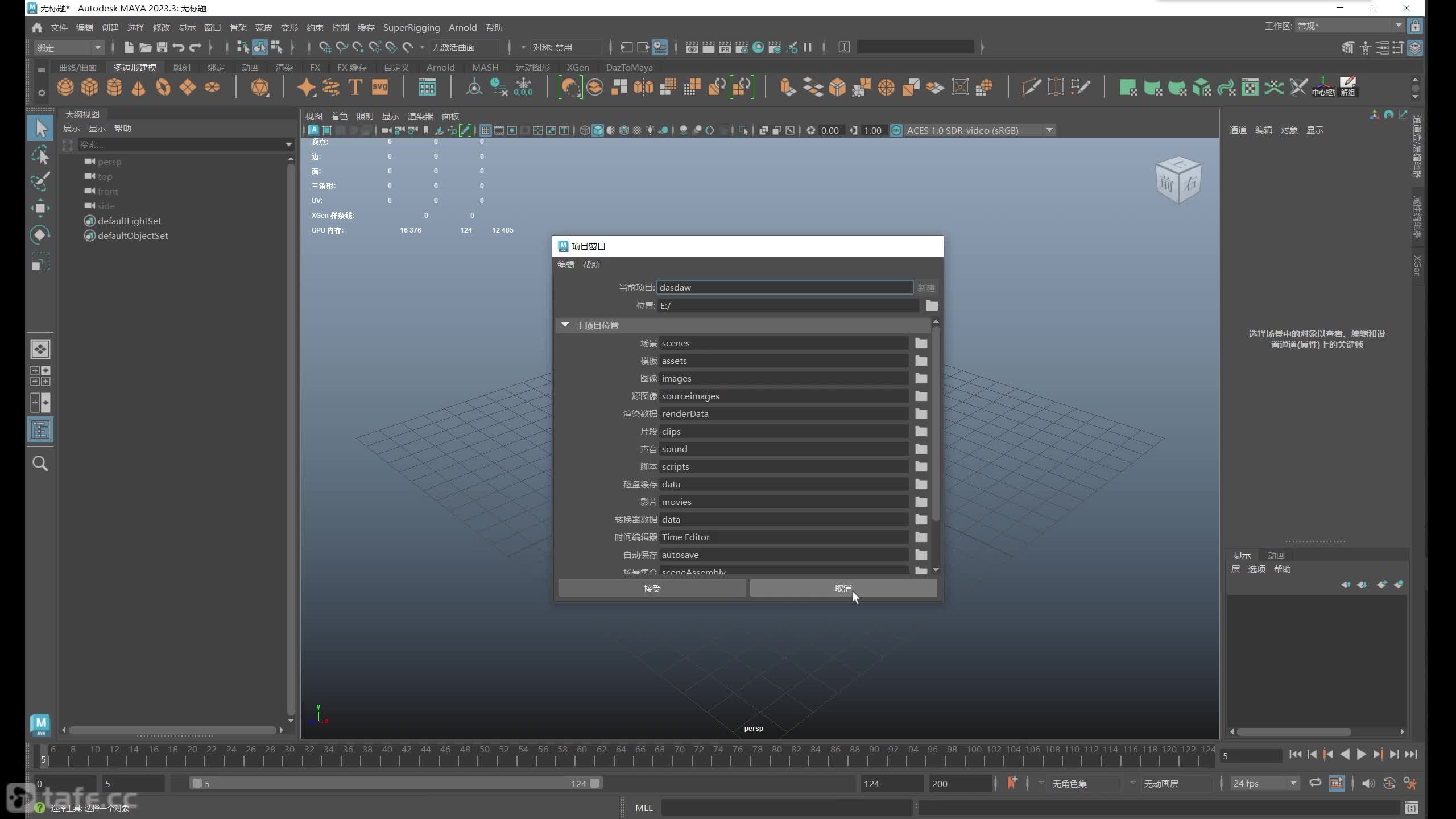Switch to the MASH shelf tab
The height and width of the screenshot is (819, 1456).
tap(485, 67)
